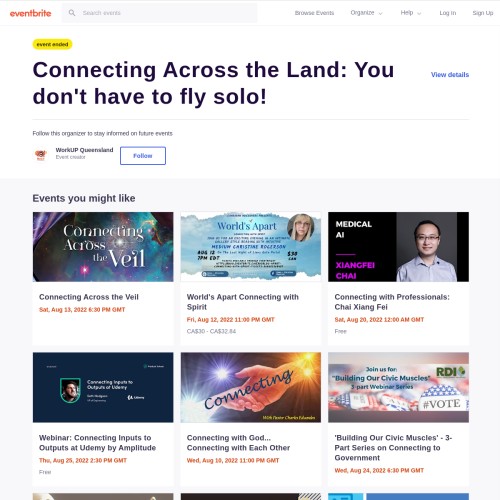Select Log In from the header
Viewport: 500px width, 500px height.
(x=448, y=13)
